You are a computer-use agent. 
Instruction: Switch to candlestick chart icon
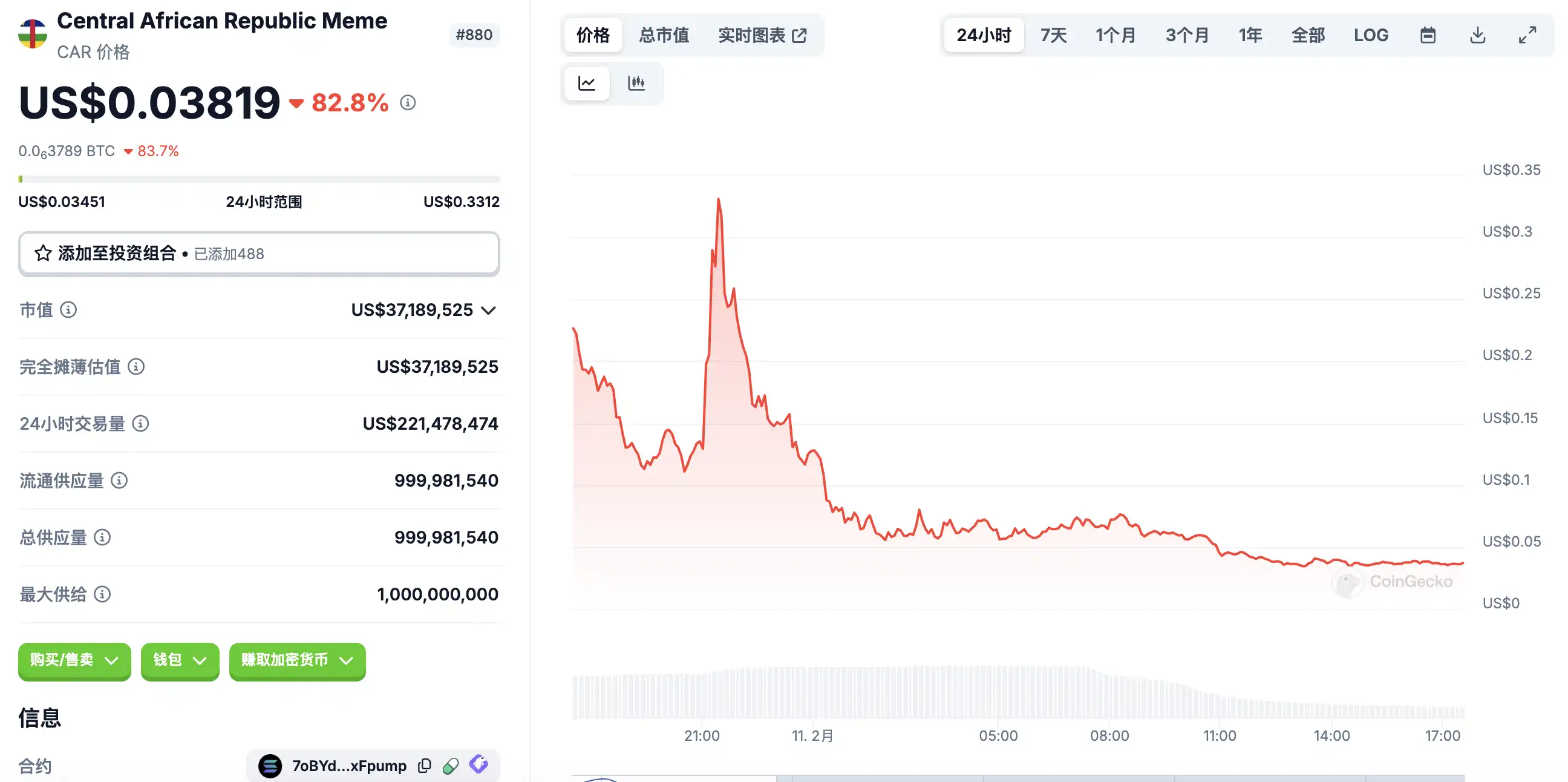click(x=636, y=84)
